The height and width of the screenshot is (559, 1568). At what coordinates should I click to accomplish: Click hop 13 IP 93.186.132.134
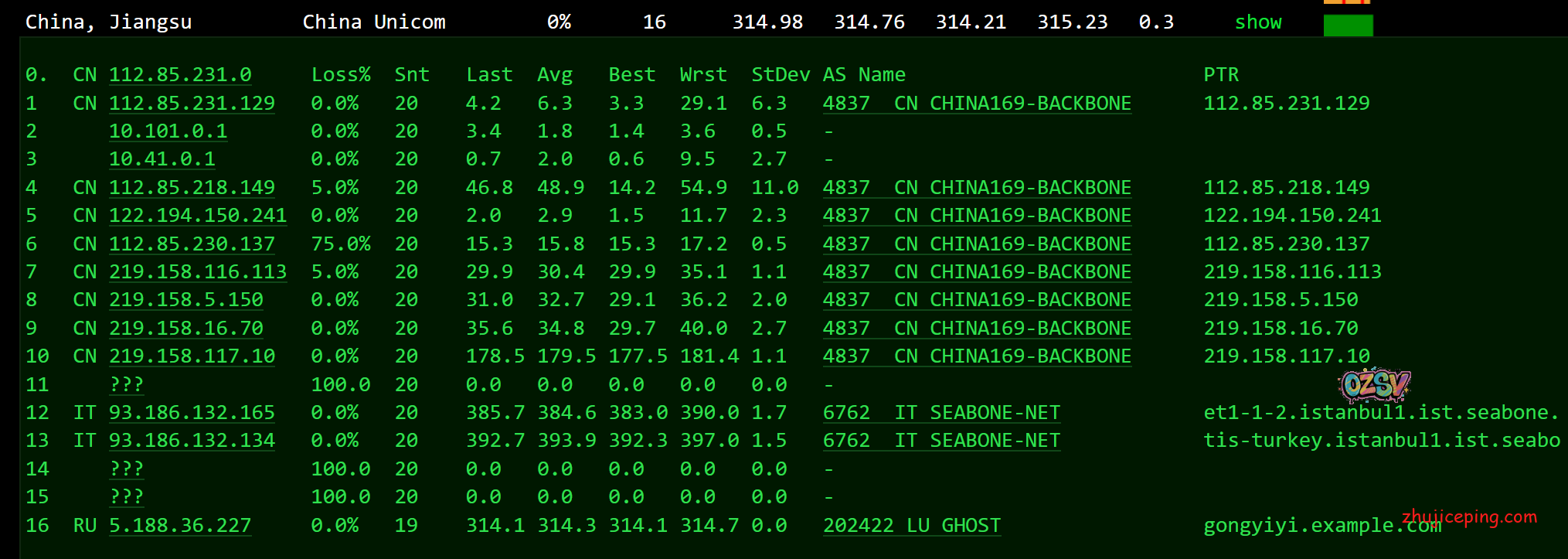pyautogui.click(x=192, y=441)
